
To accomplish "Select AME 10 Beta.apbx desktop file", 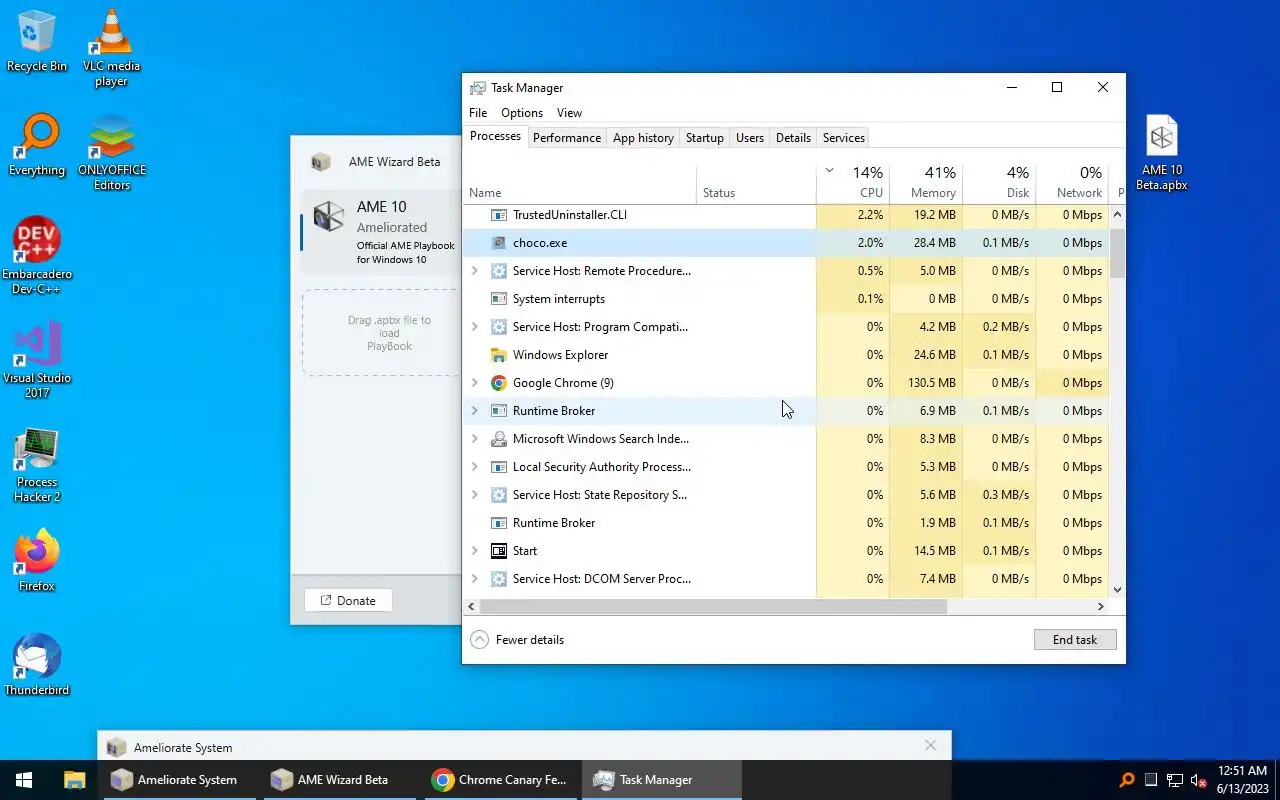I will pos(1161,152).
